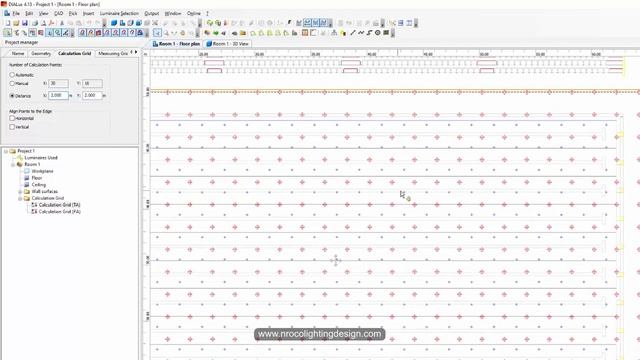The width and height of the screenshot is (640, 360).
Task: Click the zigzag polyline tool icon
Action: pos(361,33)
